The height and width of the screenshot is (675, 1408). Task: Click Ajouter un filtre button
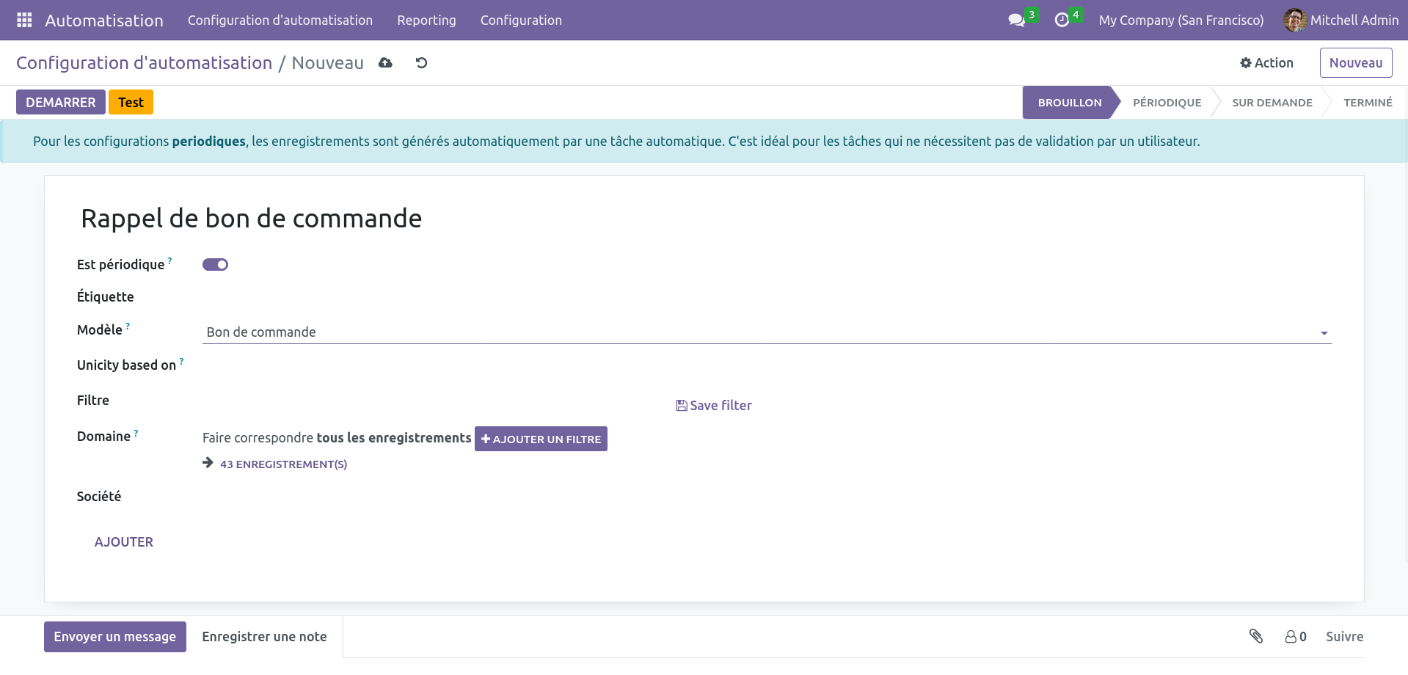[x=541, y=439]
